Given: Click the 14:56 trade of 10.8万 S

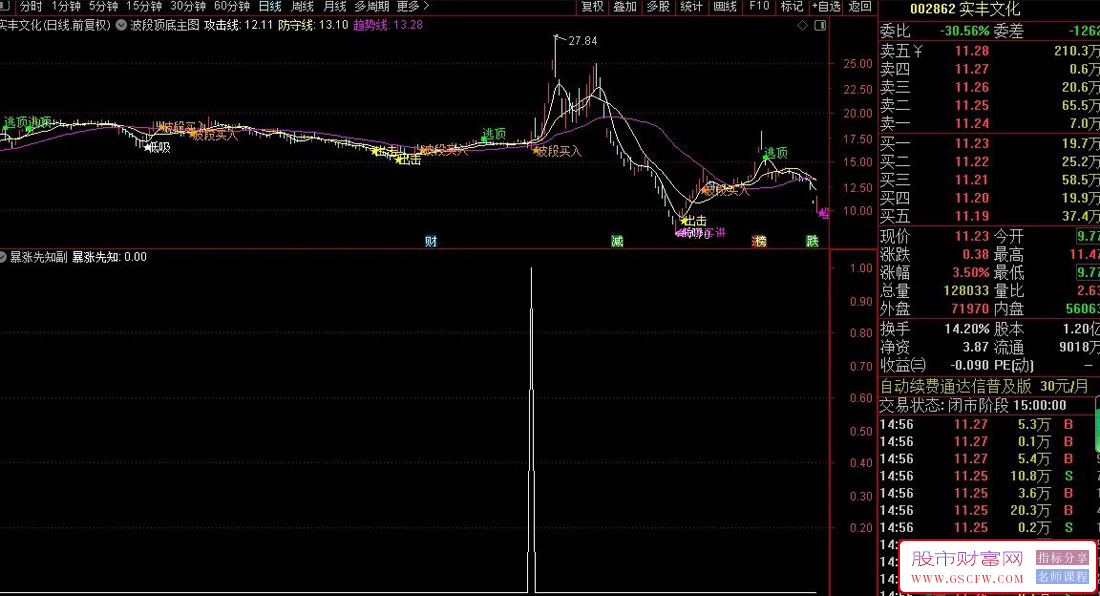Looking at the screenshot, I should tap(978, 476).
